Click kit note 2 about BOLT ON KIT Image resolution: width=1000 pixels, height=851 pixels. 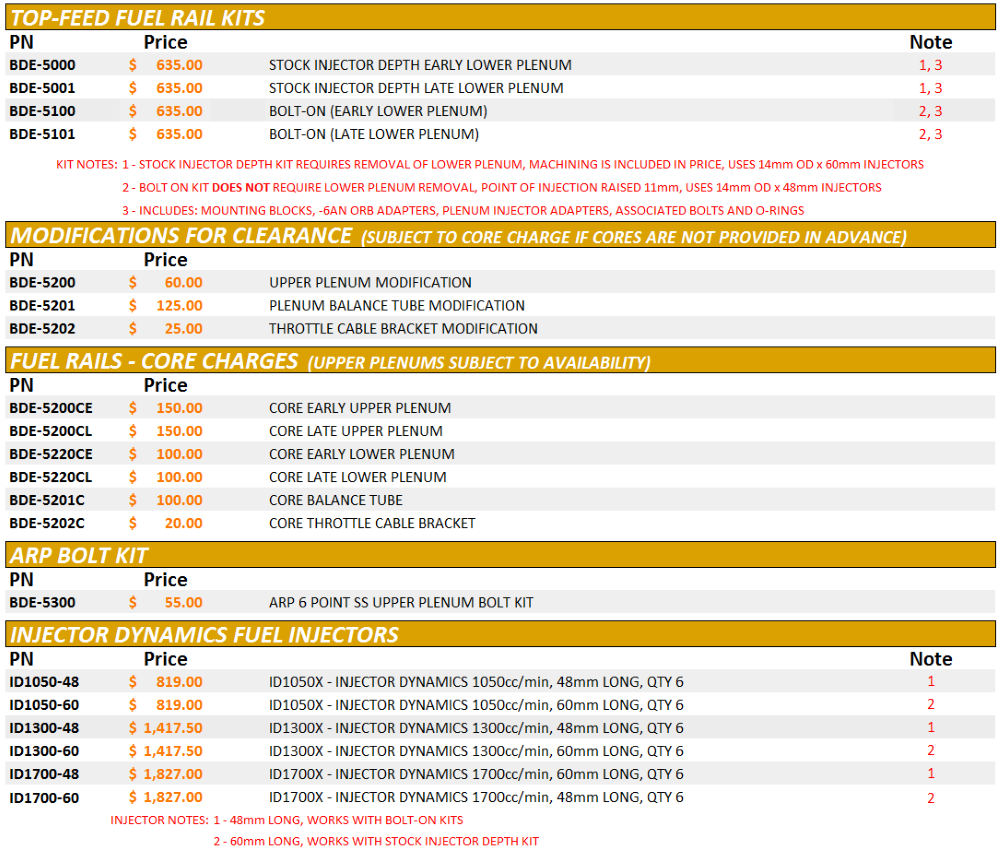click(x=502, y=188)
